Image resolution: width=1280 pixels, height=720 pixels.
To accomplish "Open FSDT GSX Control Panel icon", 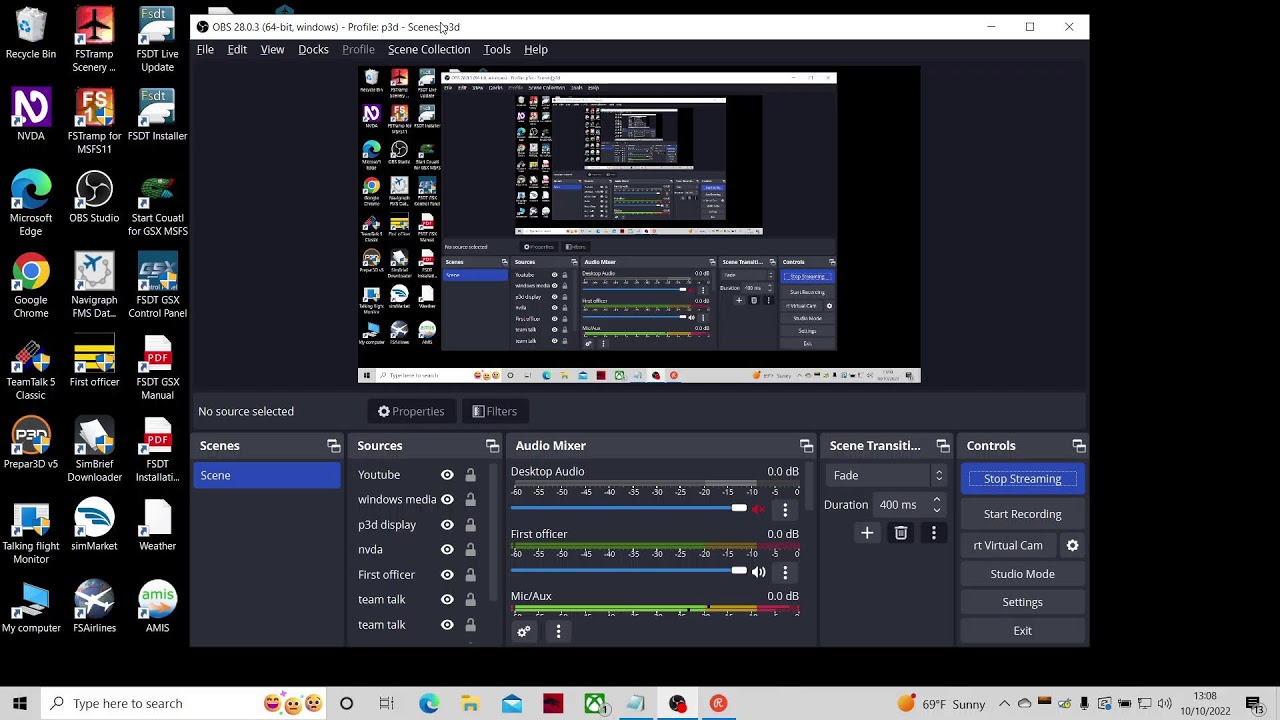I will pos(157,286).
